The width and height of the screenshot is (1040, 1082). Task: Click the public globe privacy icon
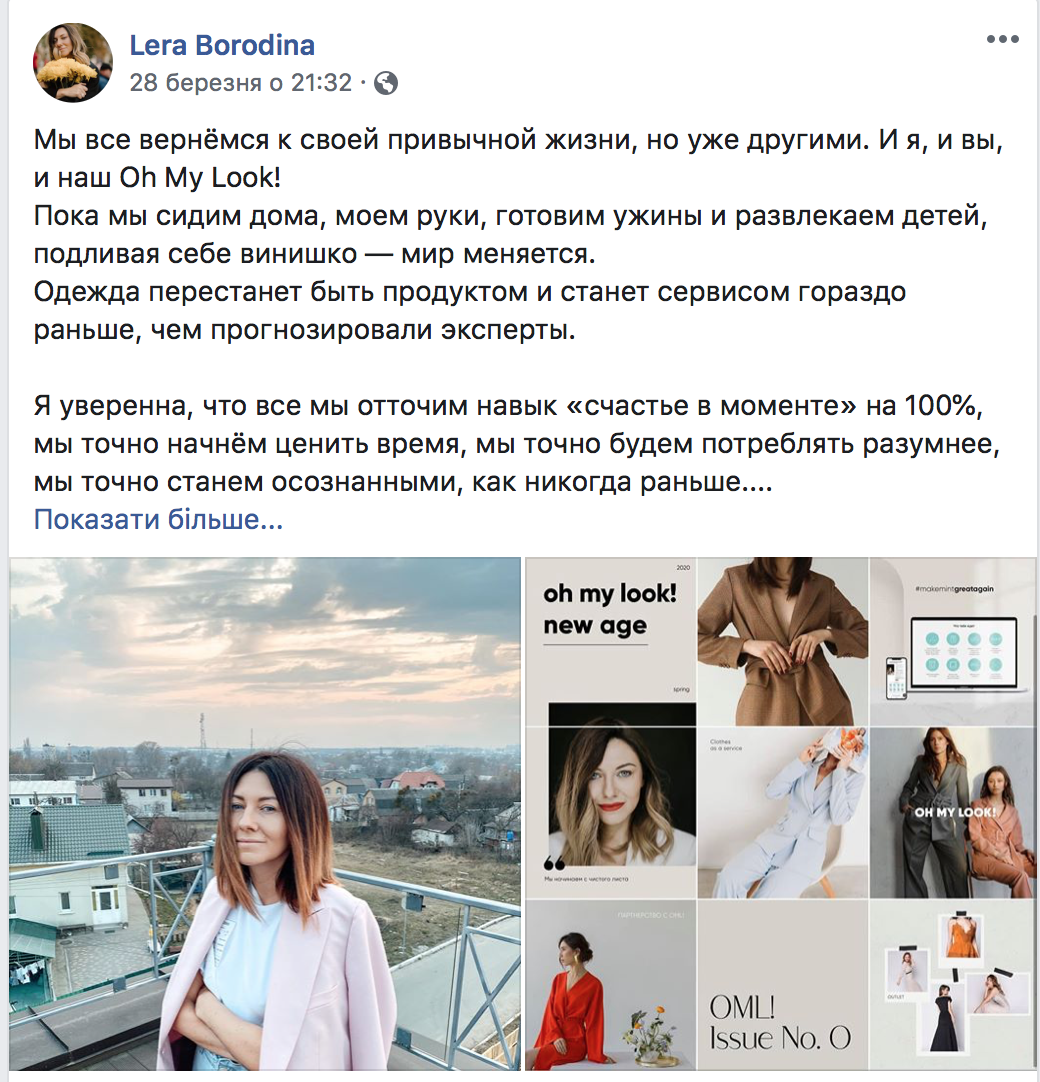coord(386,83)
